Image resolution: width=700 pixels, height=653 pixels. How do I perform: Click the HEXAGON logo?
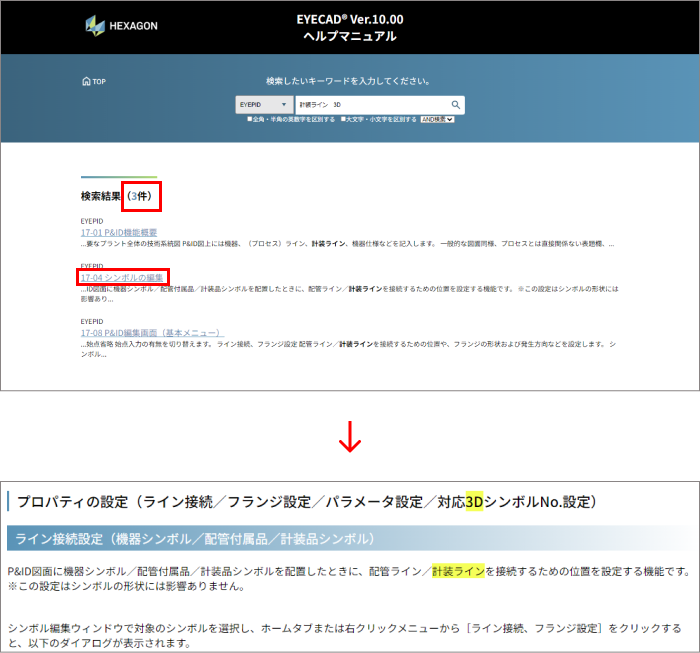pyautogui.click(x=121, y=26)
